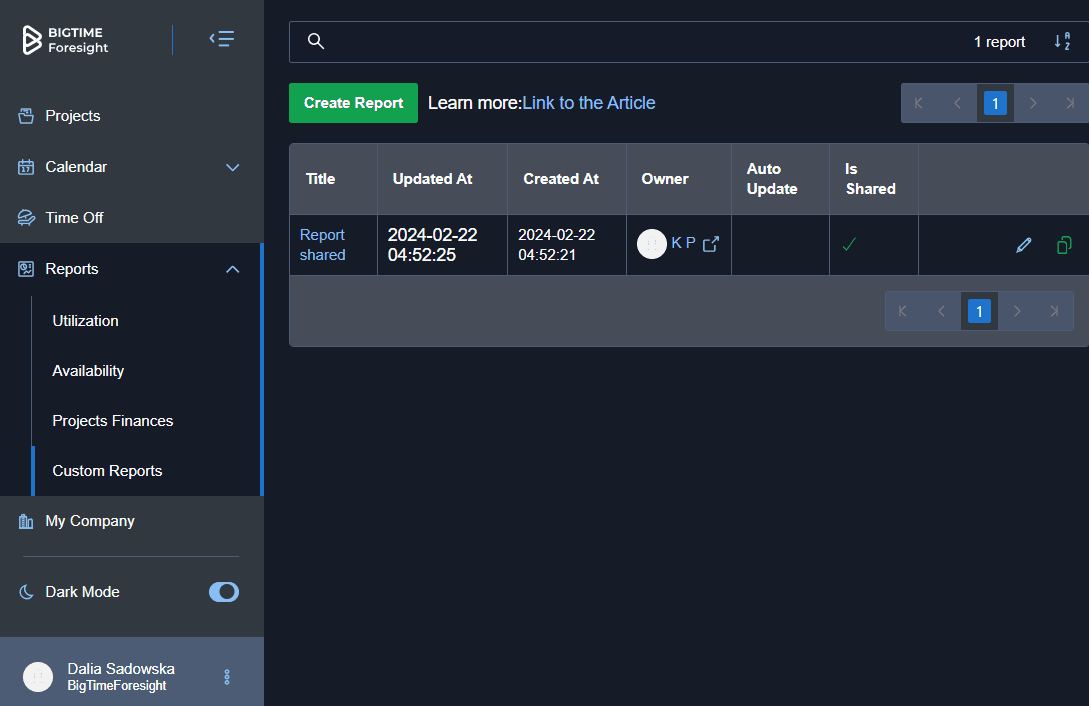1089x706 pixels.
Task: Open the Custom Reports section
Action: pos(106,470)
